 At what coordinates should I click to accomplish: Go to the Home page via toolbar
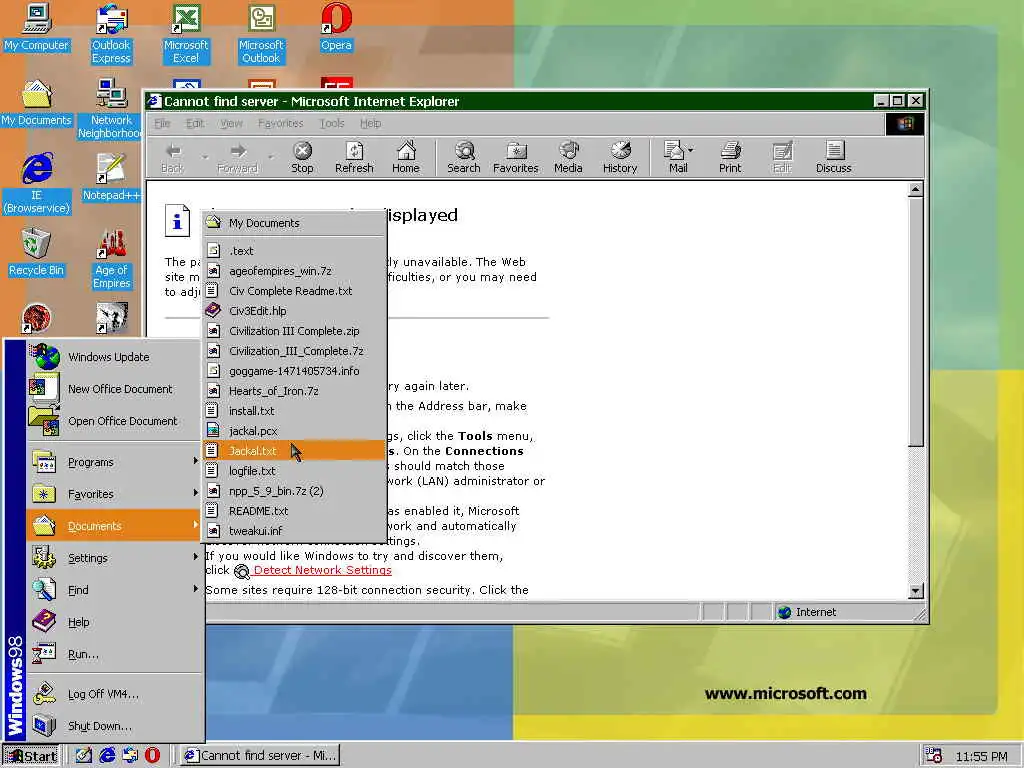point(406,157)
